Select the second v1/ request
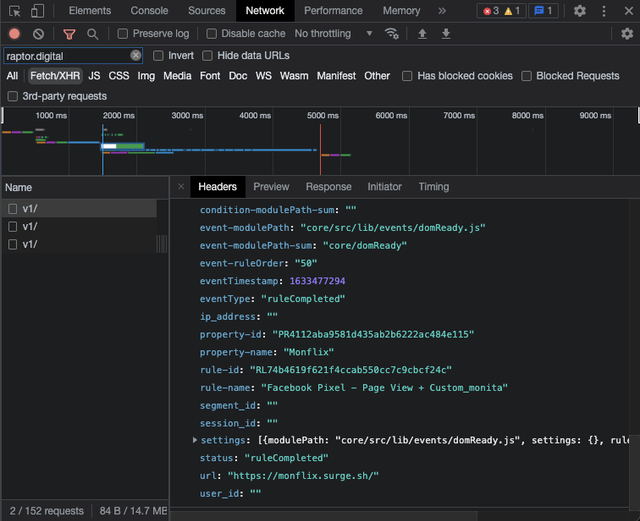This screenshot has height=521, width=640. (x=30, y=226)
